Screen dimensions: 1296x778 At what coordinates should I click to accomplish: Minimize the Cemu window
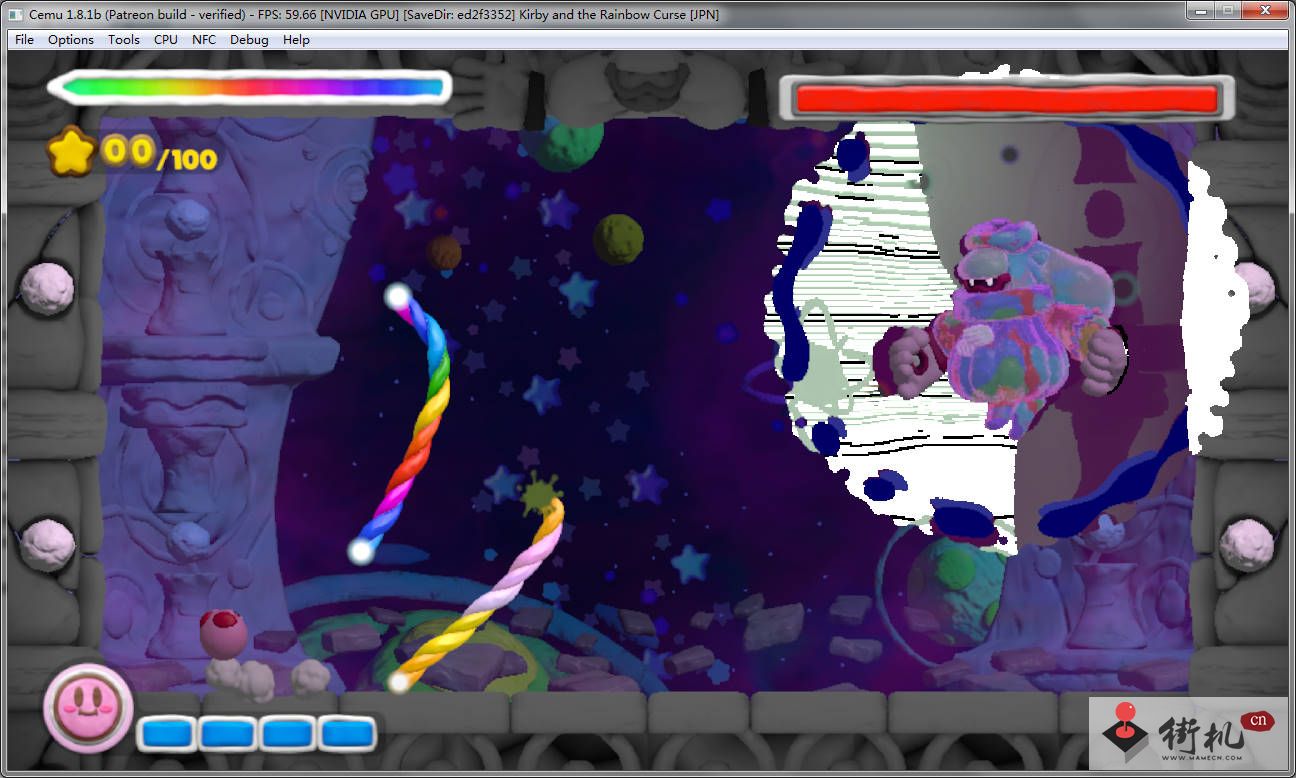[1201, 11]
